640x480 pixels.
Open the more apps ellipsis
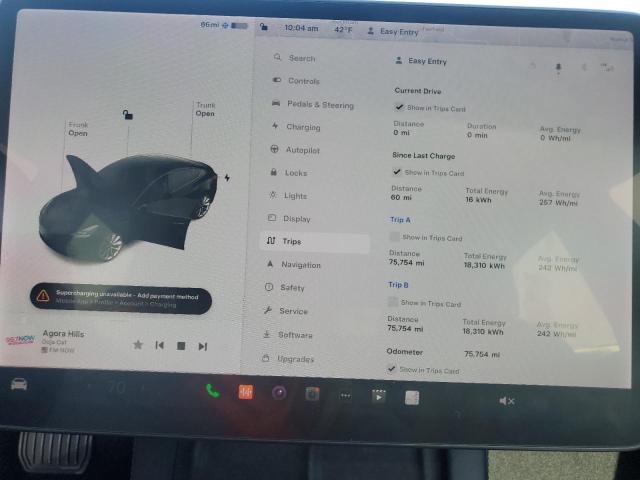[345, 396]
